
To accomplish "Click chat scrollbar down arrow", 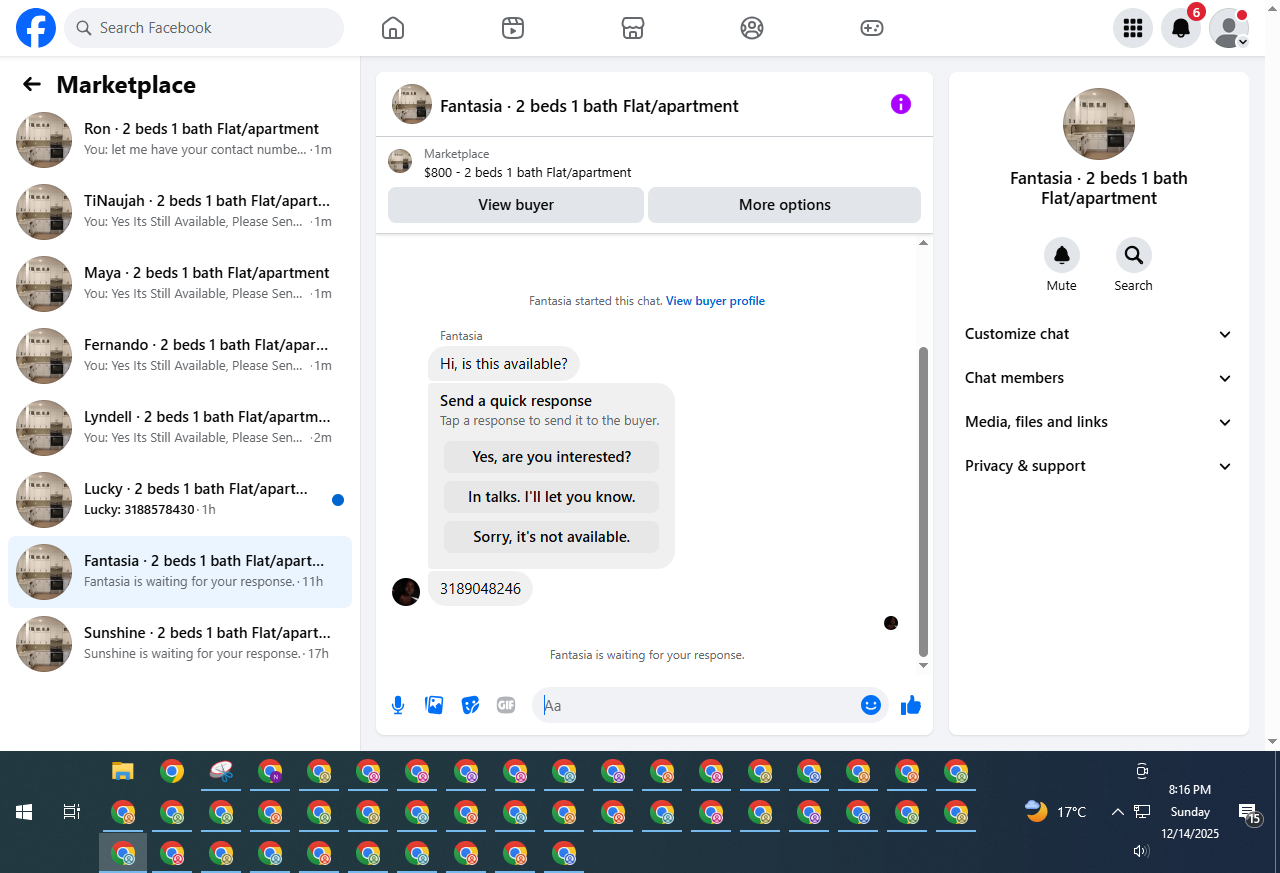I will pyautogui.click(x=923, y=665).
